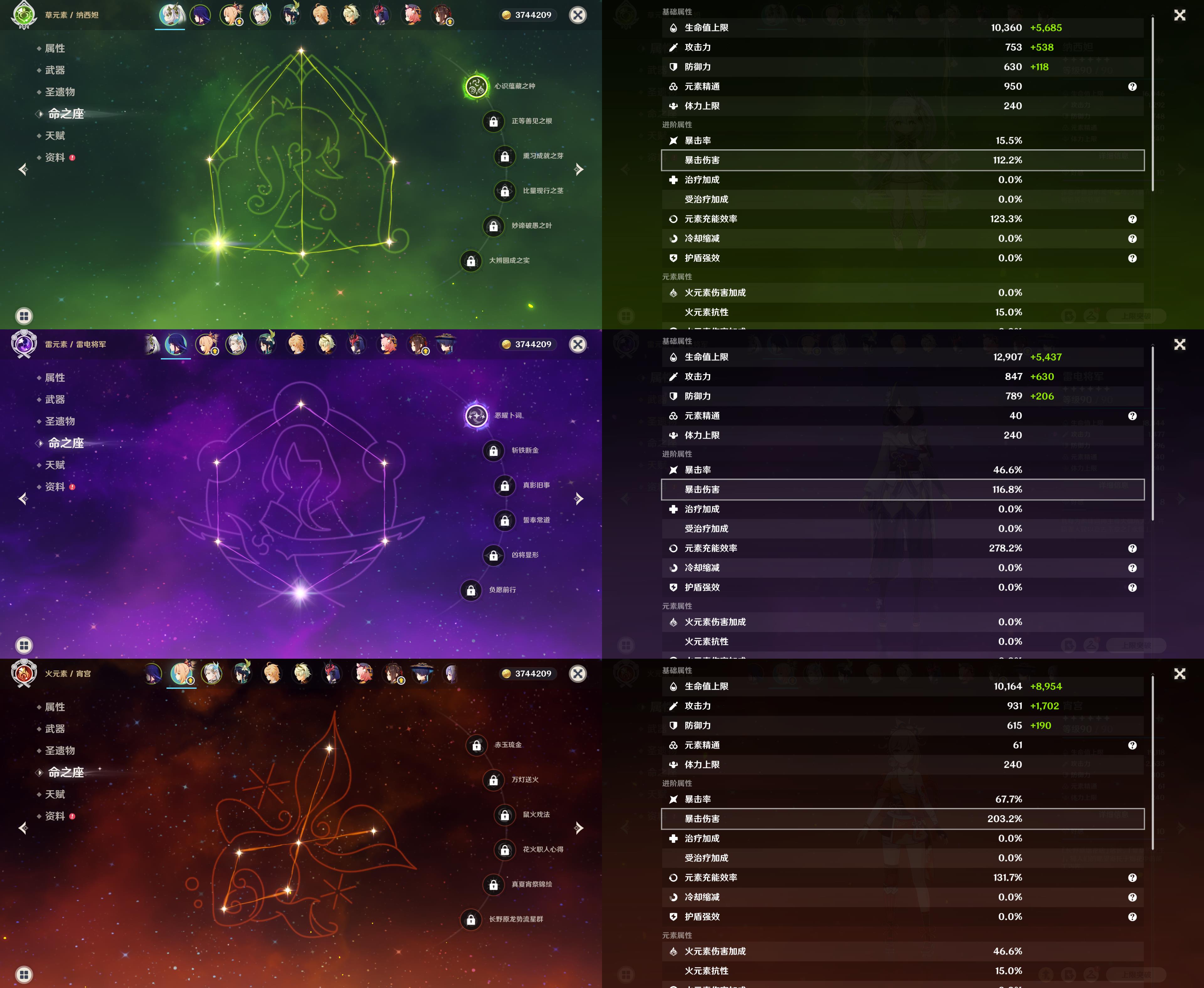Click the lock icon for 大辨圆成之实
This screenshot has width=1204, height=988.
471,261
